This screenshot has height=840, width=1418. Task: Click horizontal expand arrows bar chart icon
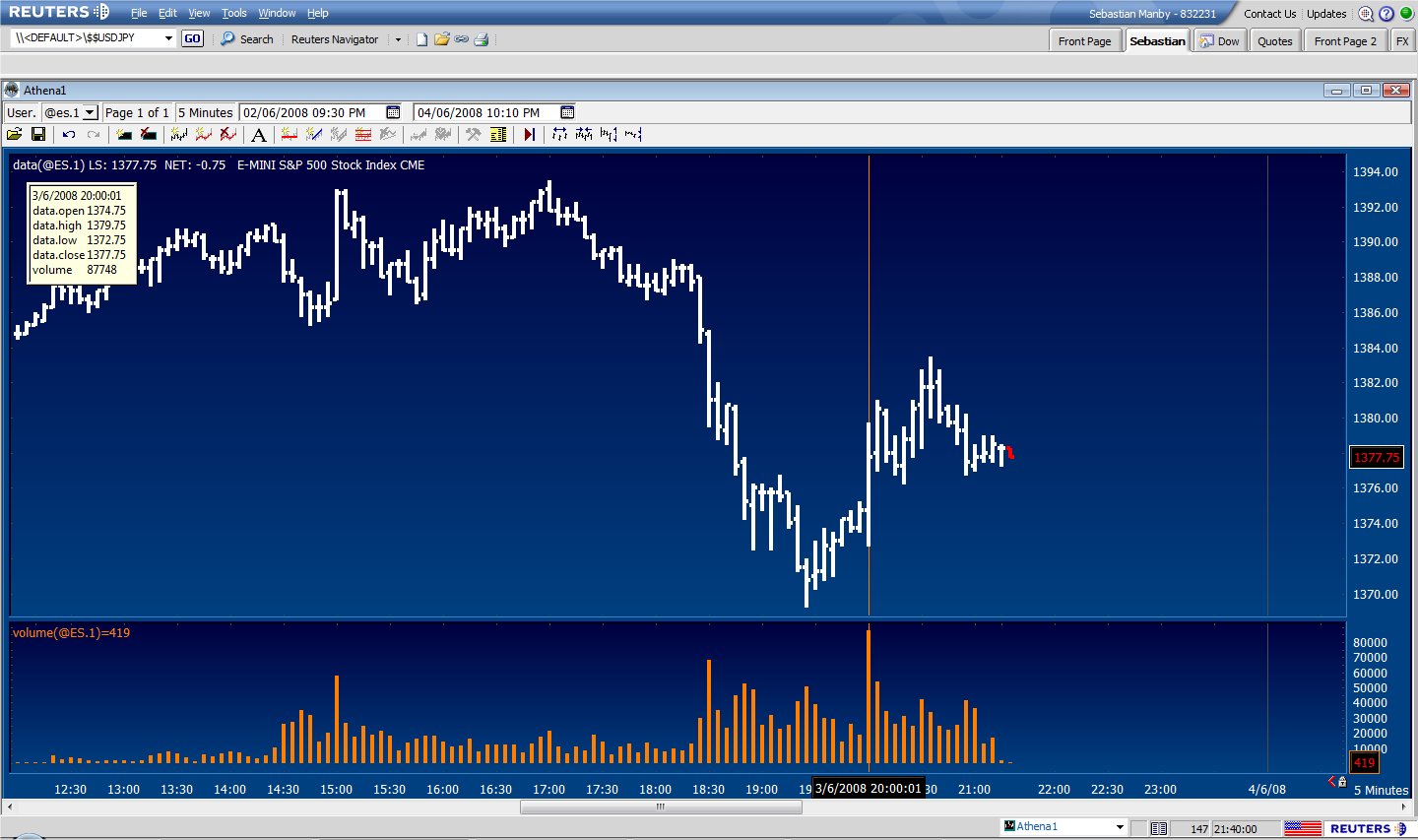pos(560,134)
